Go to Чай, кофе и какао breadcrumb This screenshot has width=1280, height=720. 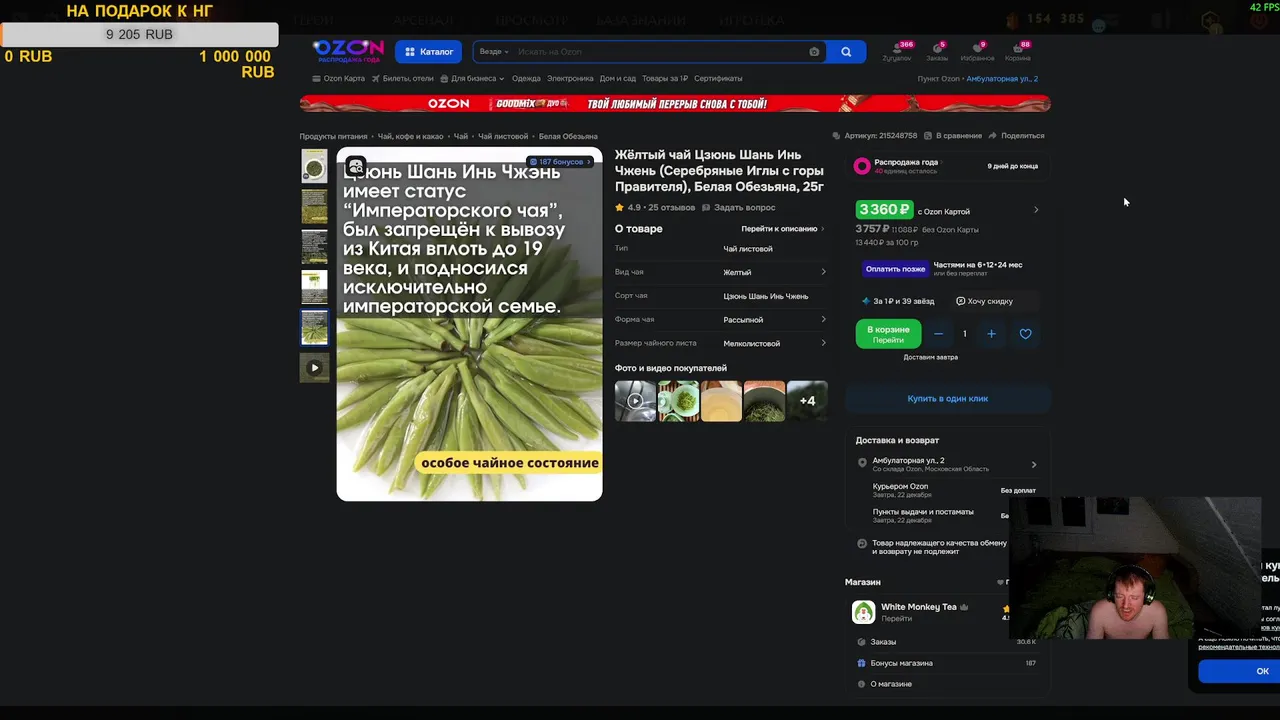(410, 136)
